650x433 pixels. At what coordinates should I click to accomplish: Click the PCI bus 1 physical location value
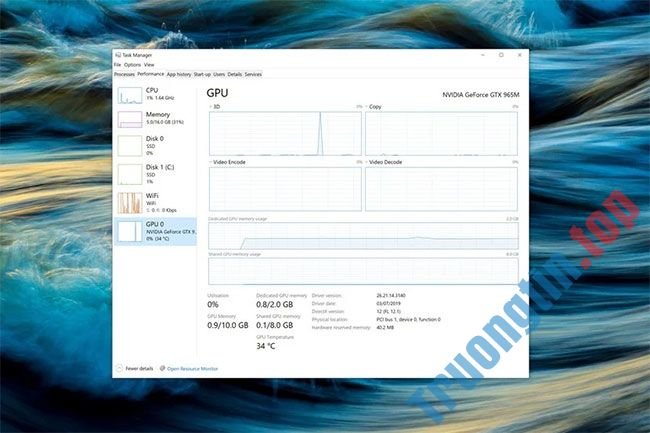tap(408, 319)
